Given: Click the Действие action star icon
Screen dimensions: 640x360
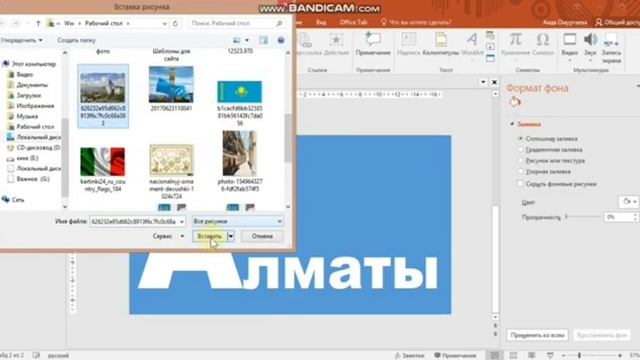Looking at the screenshot, I should coord(336,40).
